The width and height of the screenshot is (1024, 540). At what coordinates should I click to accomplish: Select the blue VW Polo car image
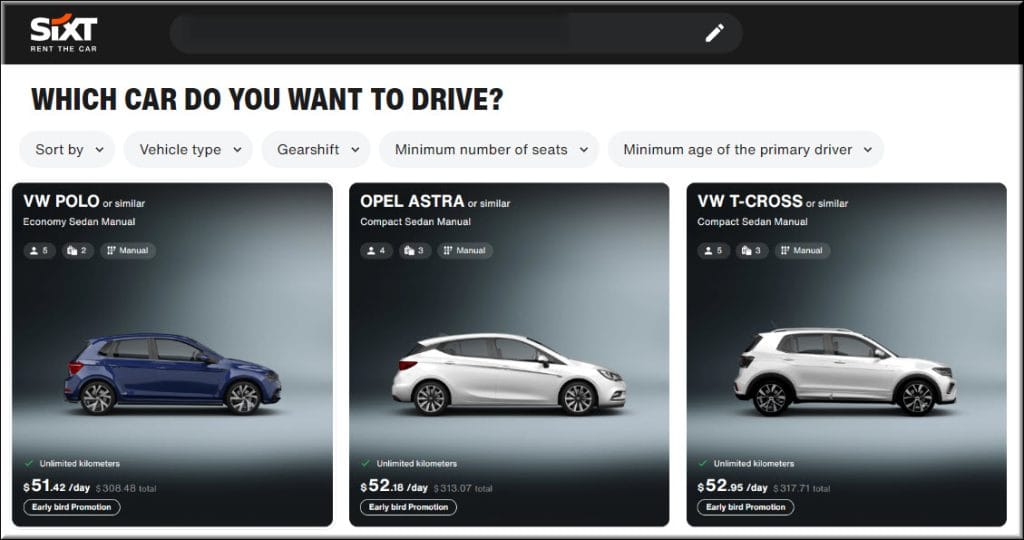coord(172,372)
